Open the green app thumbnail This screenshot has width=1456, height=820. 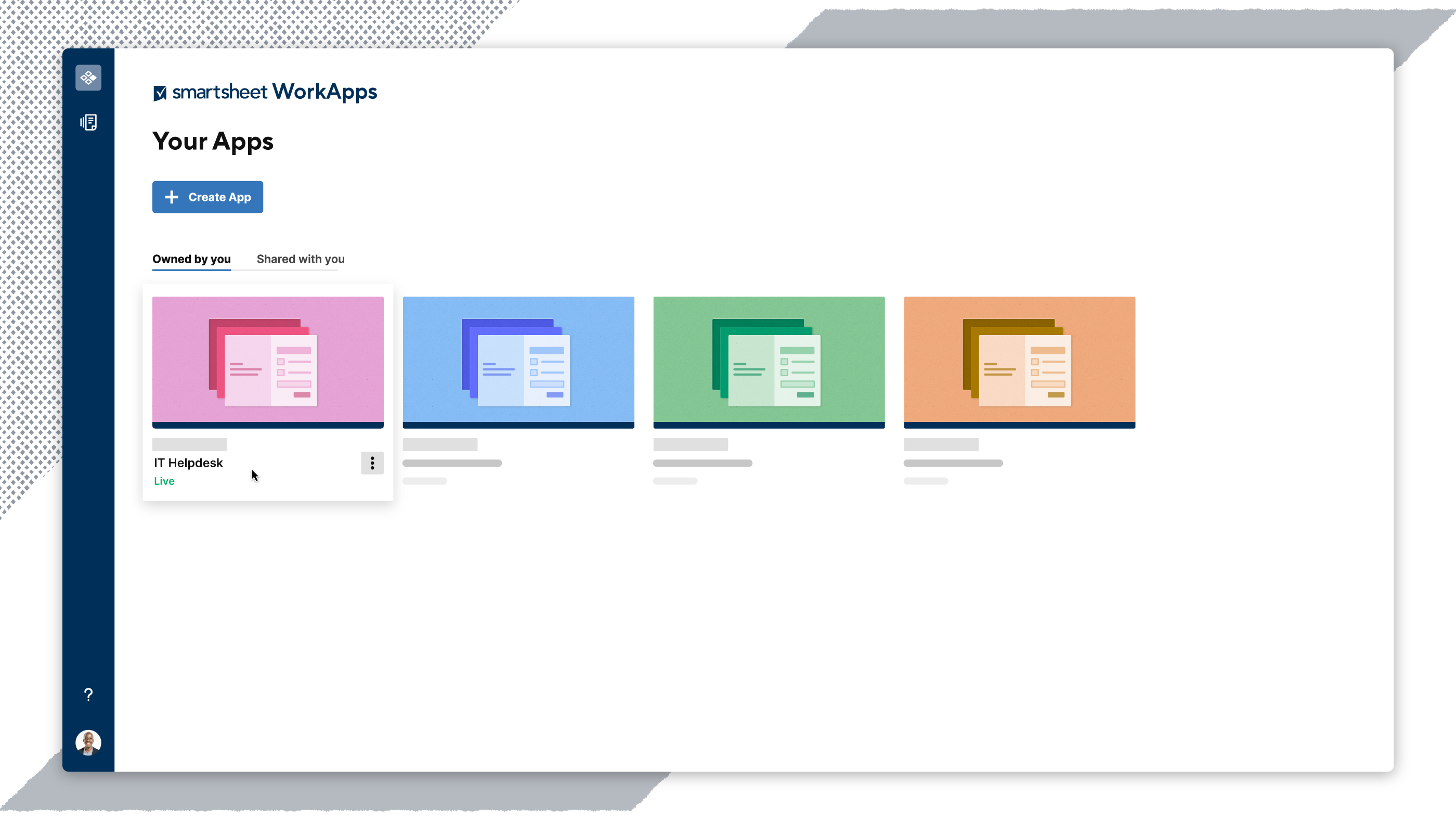click(x=769, y=361)
